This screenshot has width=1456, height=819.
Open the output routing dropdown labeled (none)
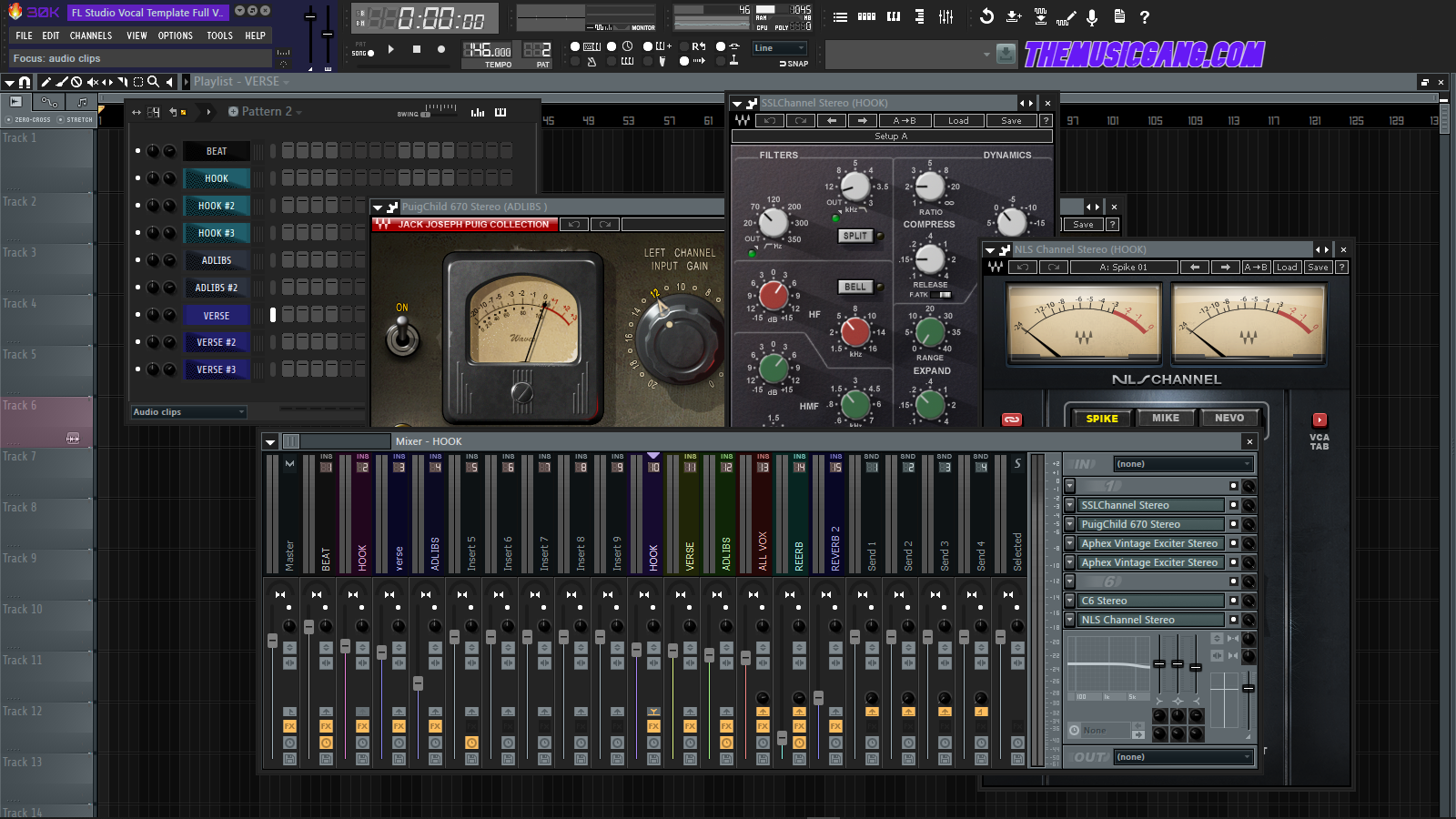(1183, 756)
